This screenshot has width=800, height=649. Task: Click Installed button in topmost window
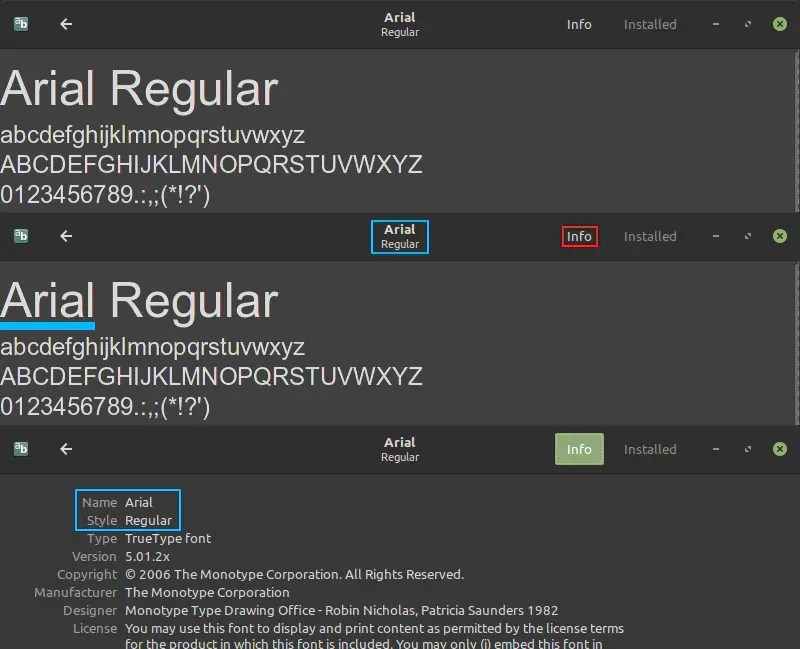point(650,24)
